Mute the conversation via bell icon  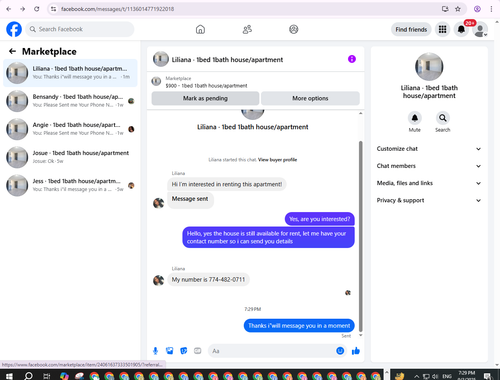[x=415, y=118]
